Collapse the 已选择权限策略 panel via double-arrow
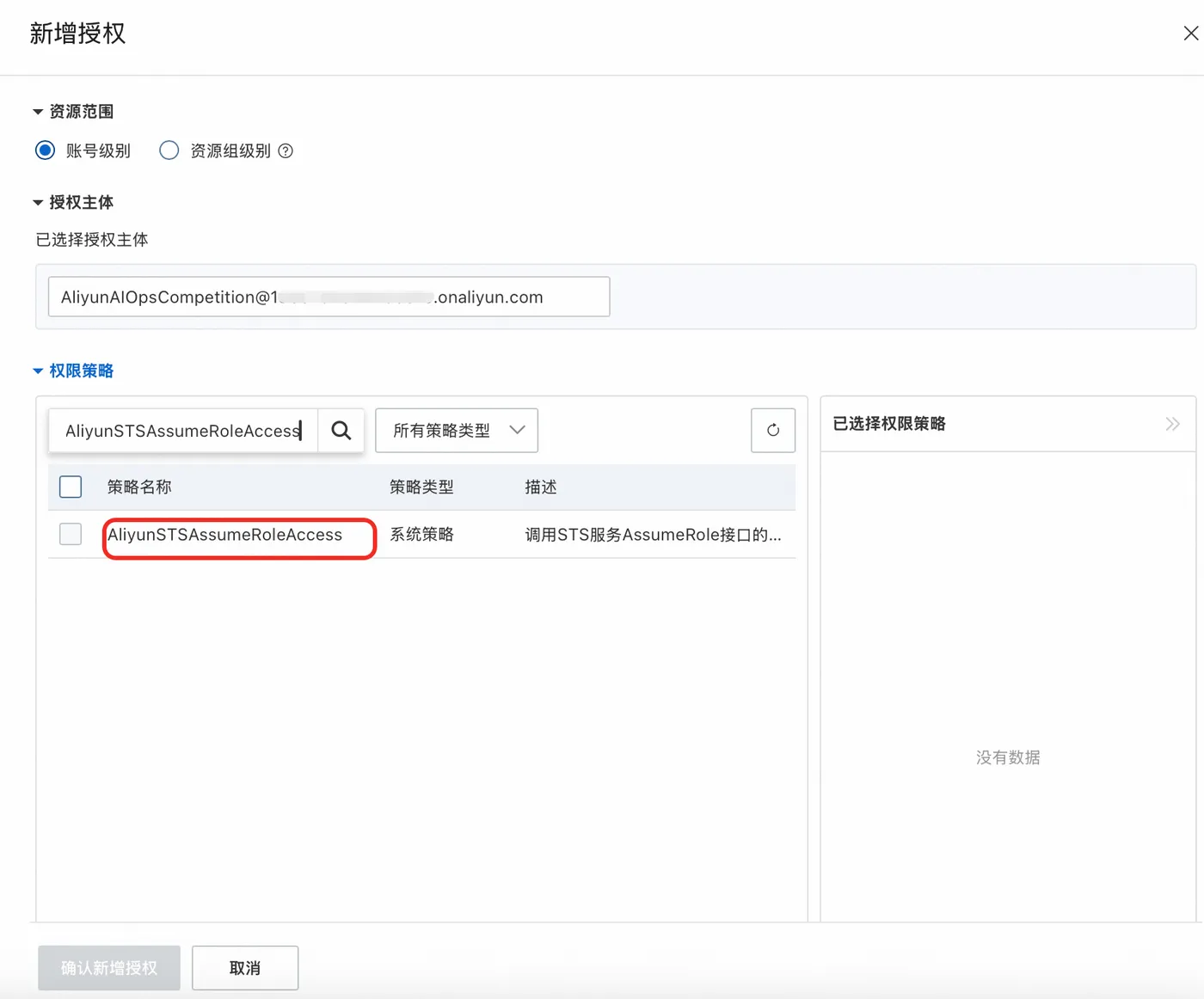Image resolution: width=1204 pixels, height=999 pixels. point(1172,424)
